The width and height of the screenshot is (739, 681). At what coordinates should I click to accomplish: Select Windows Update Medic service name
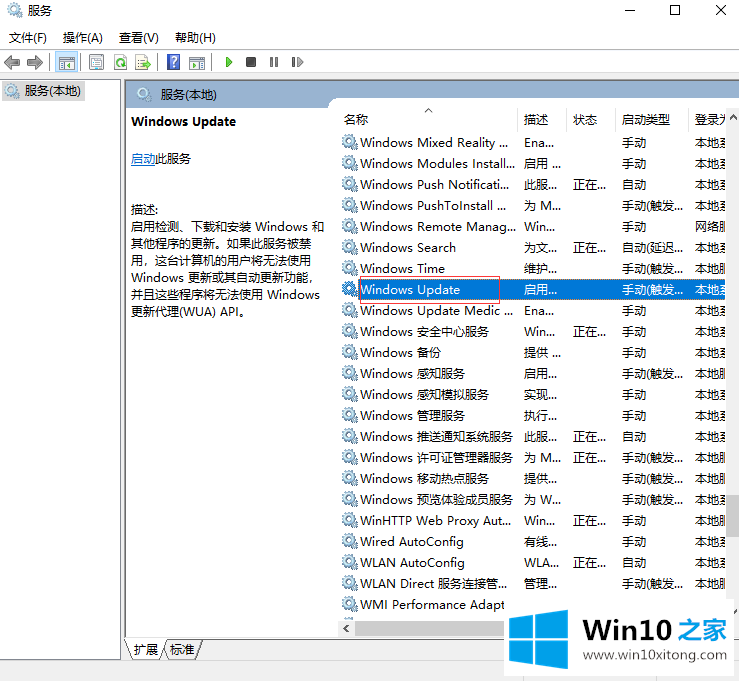click(436, 311)
